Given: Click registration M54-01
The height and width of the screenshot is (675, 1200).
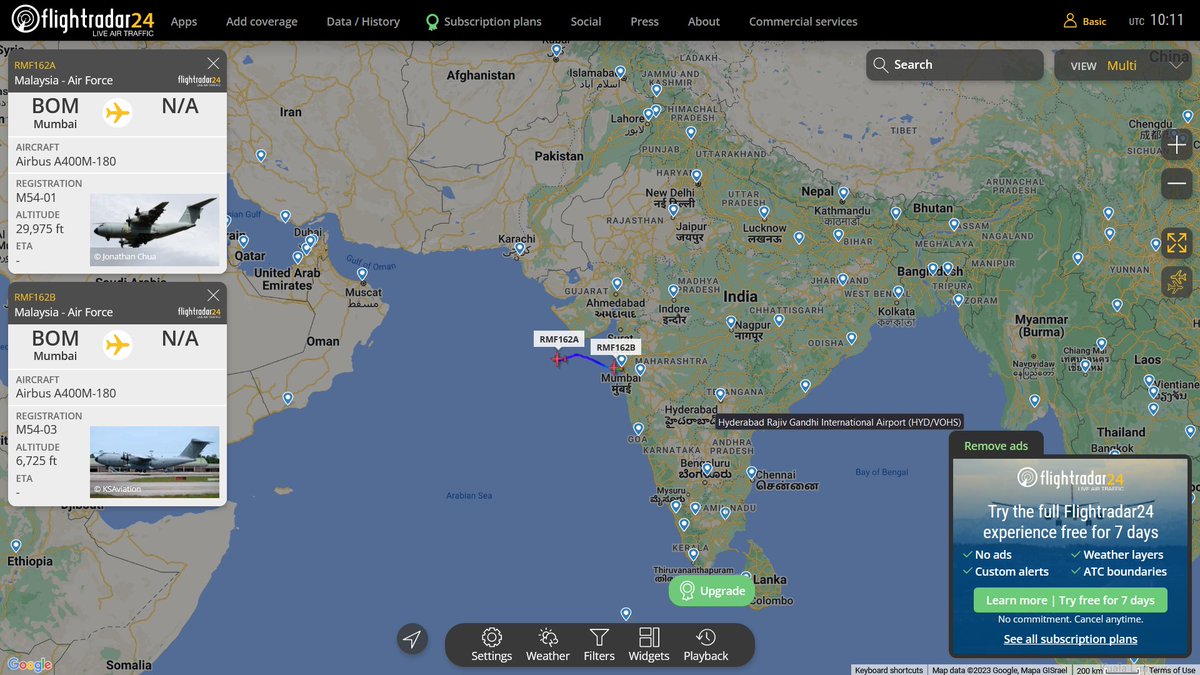Looking at the screenshot, I should [x=37, y=197].
